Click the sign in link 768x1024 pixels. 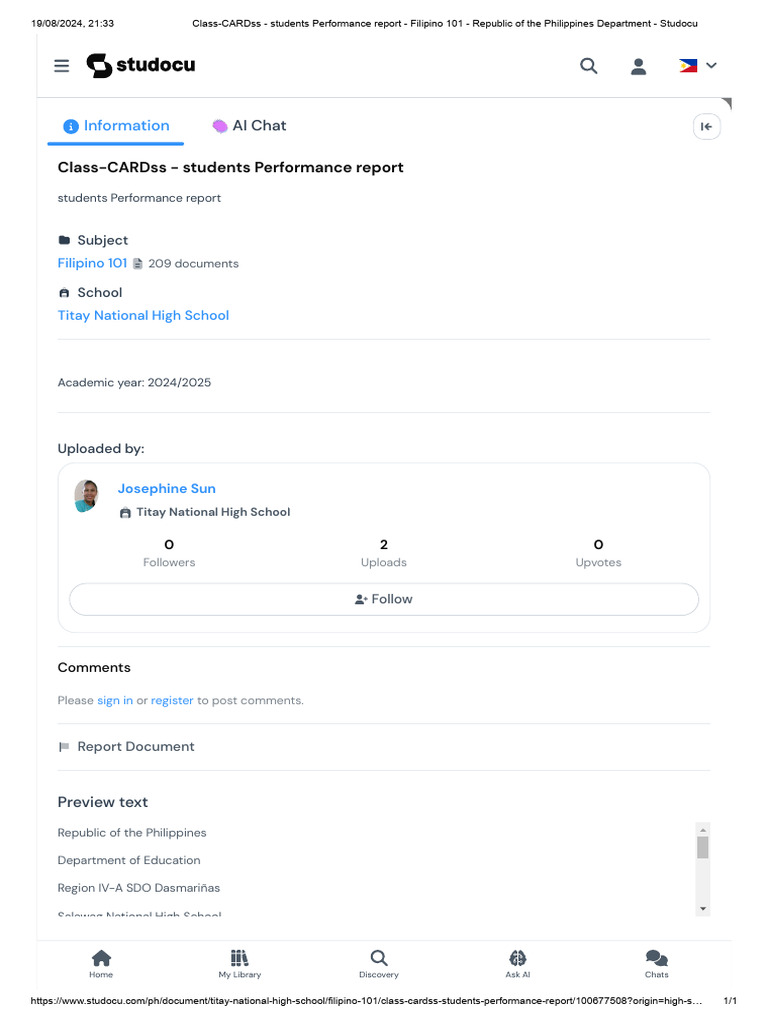(x=115, y=701)
